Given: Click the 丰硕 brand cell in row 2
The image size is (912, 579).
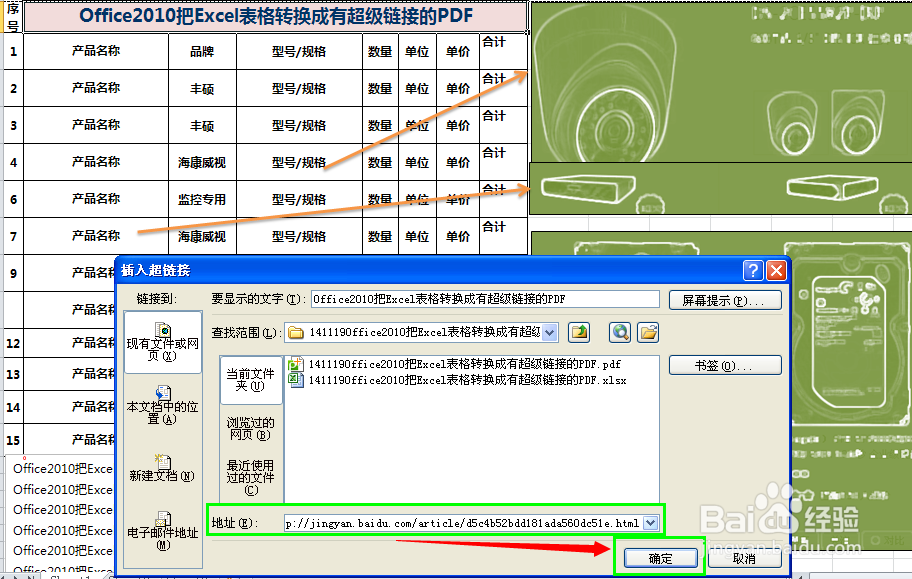Looking at the screenshot, I should [202, 88].
